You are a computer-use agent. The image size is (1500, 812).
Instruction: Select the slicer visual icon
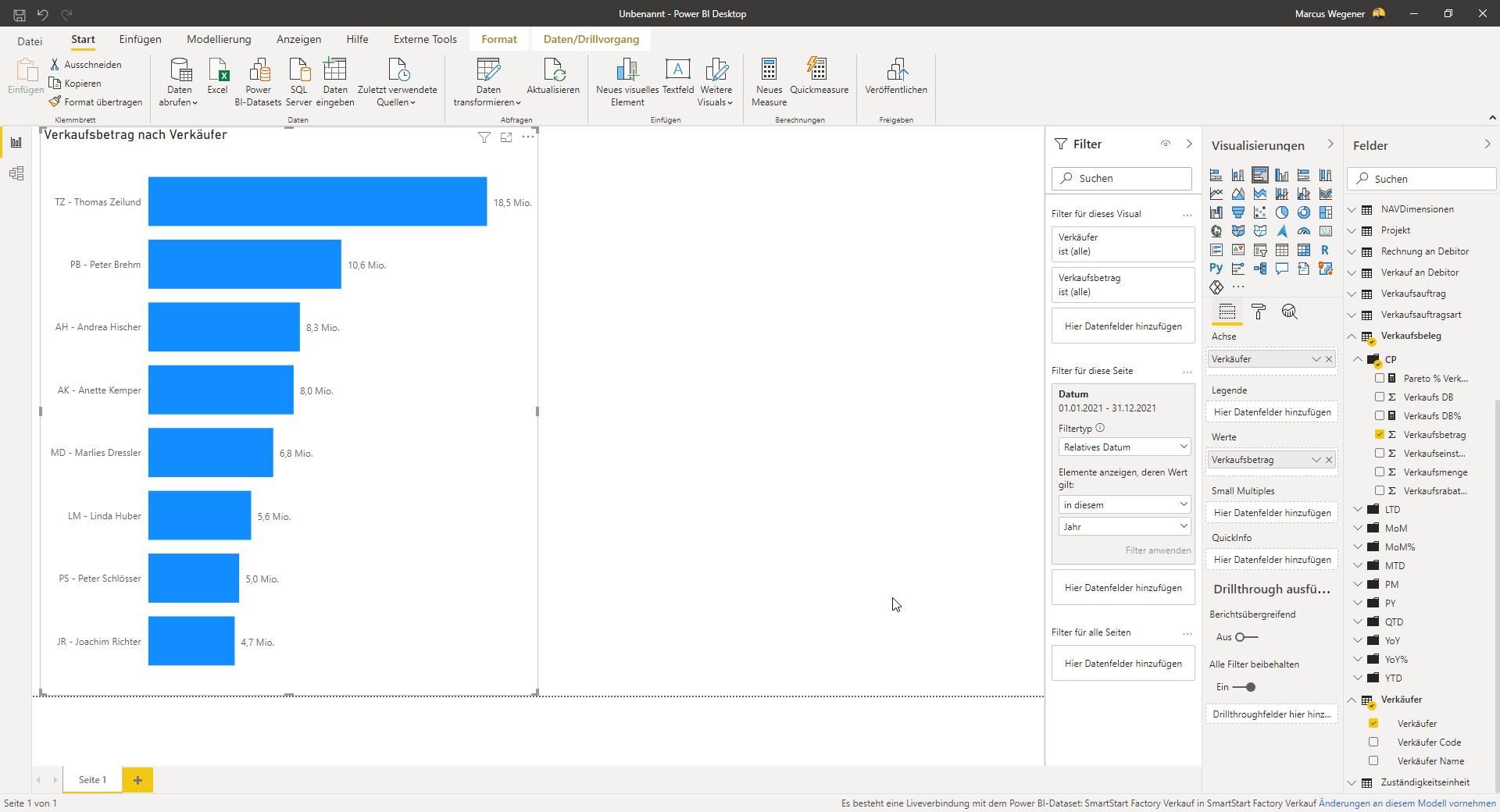(x=1260, y=250)
